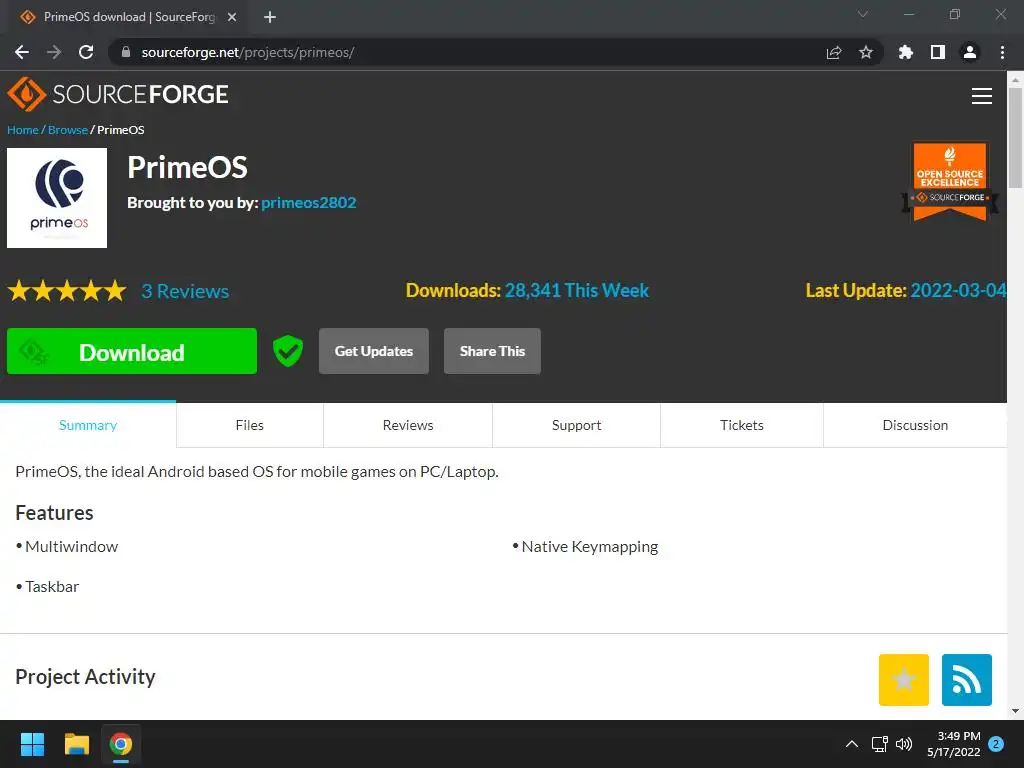This screenshot has width=1024, height=768.
Task: Open the Chrome three-dot menu
Action: 1002,52
